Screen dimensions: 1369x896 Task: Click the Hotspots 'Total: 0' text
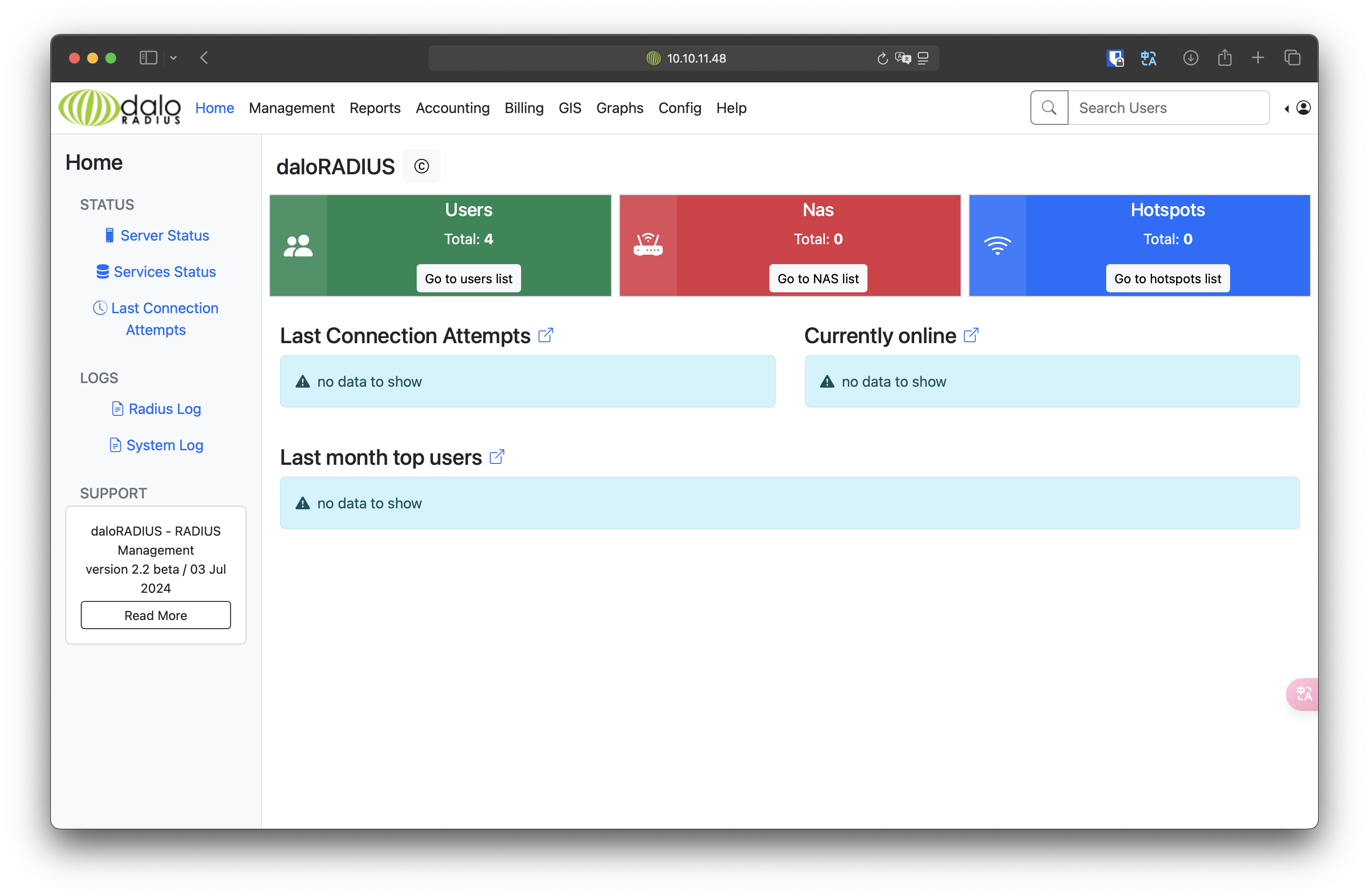(x=1167, y=239)
